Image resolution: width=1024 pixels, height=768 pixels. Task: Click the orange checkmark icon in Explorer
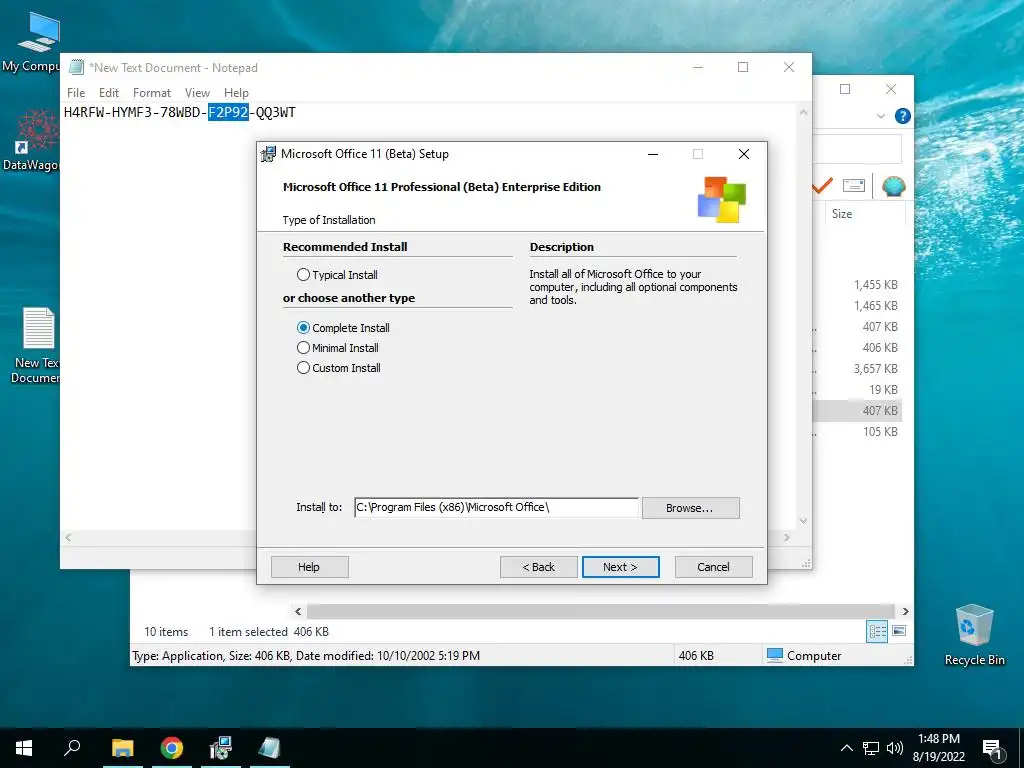point(822,186)
